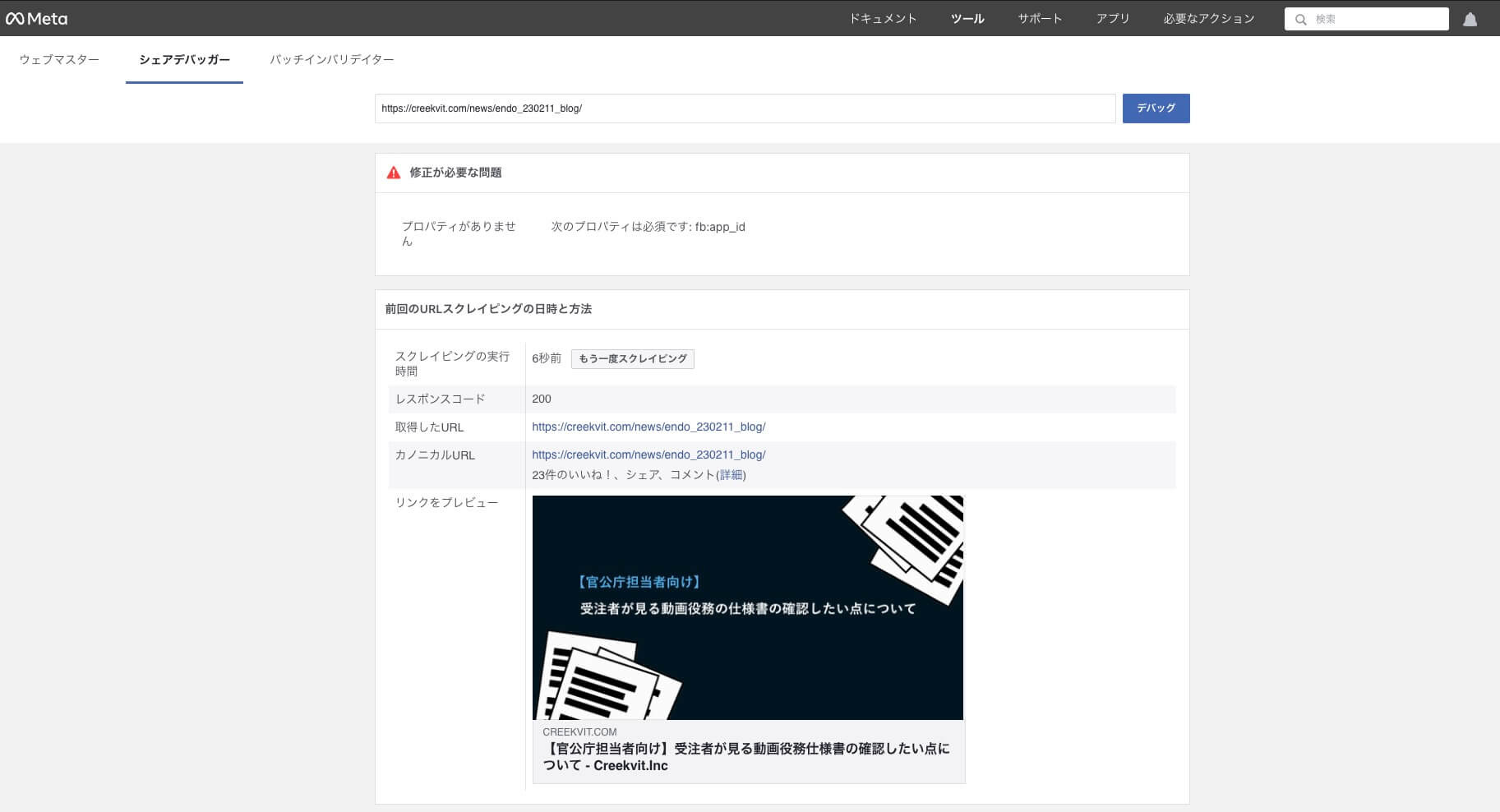
Task: Click the Meta logo in header
Action: pyautogui.click(x=37, y=18)
